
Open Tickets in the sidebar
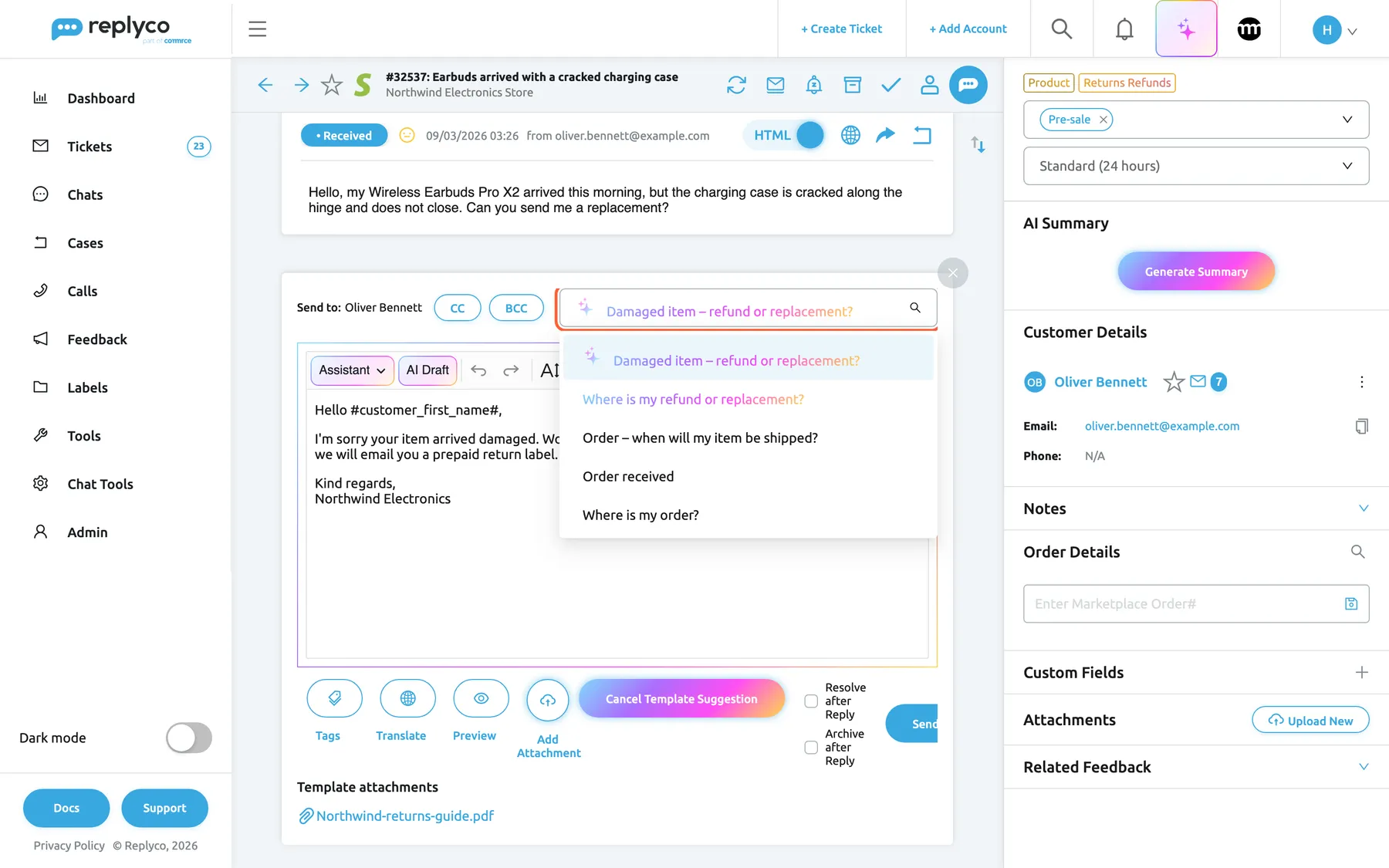click(x=90, y=147)
